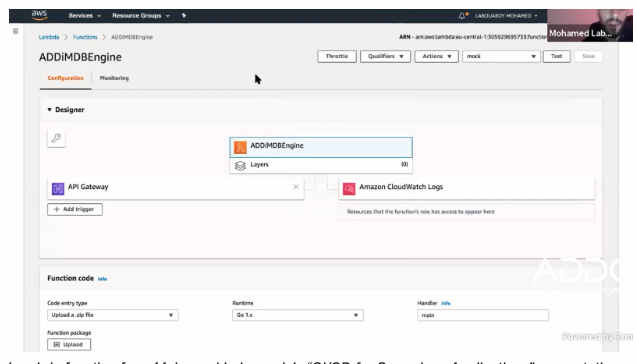Open the Runtime Go 1.x dropdown
Viewport: 637px width, 364px height.
tap(298, 315)
